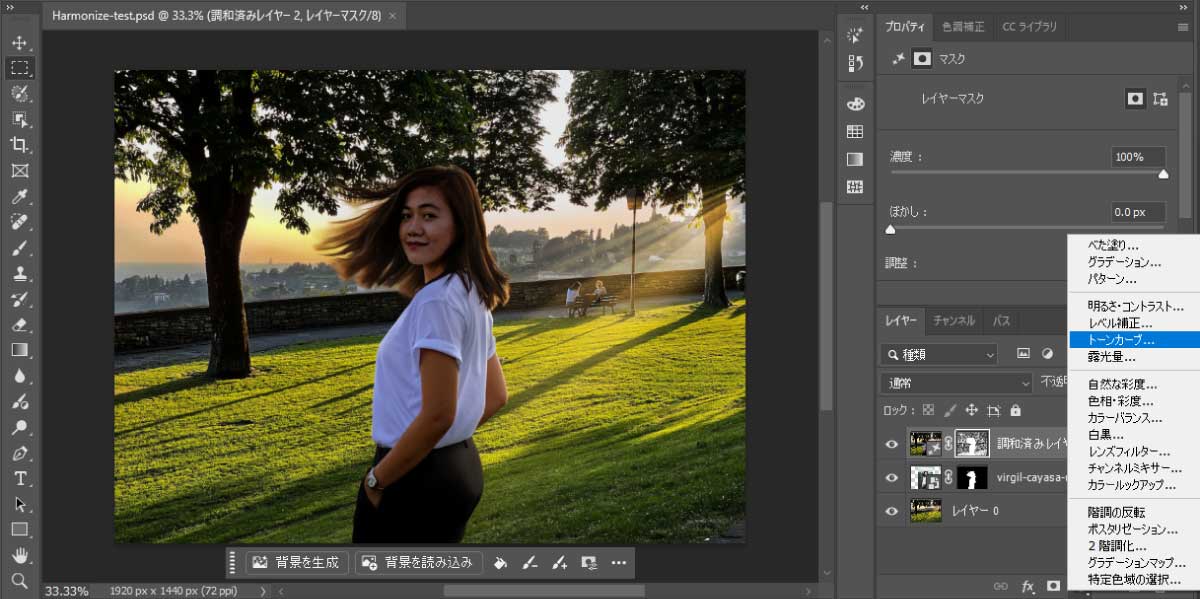The width and height of the screenshot is (1200, 599).
Task: Select the Clone Stamp tool
Action: click(x=19, y=273)
